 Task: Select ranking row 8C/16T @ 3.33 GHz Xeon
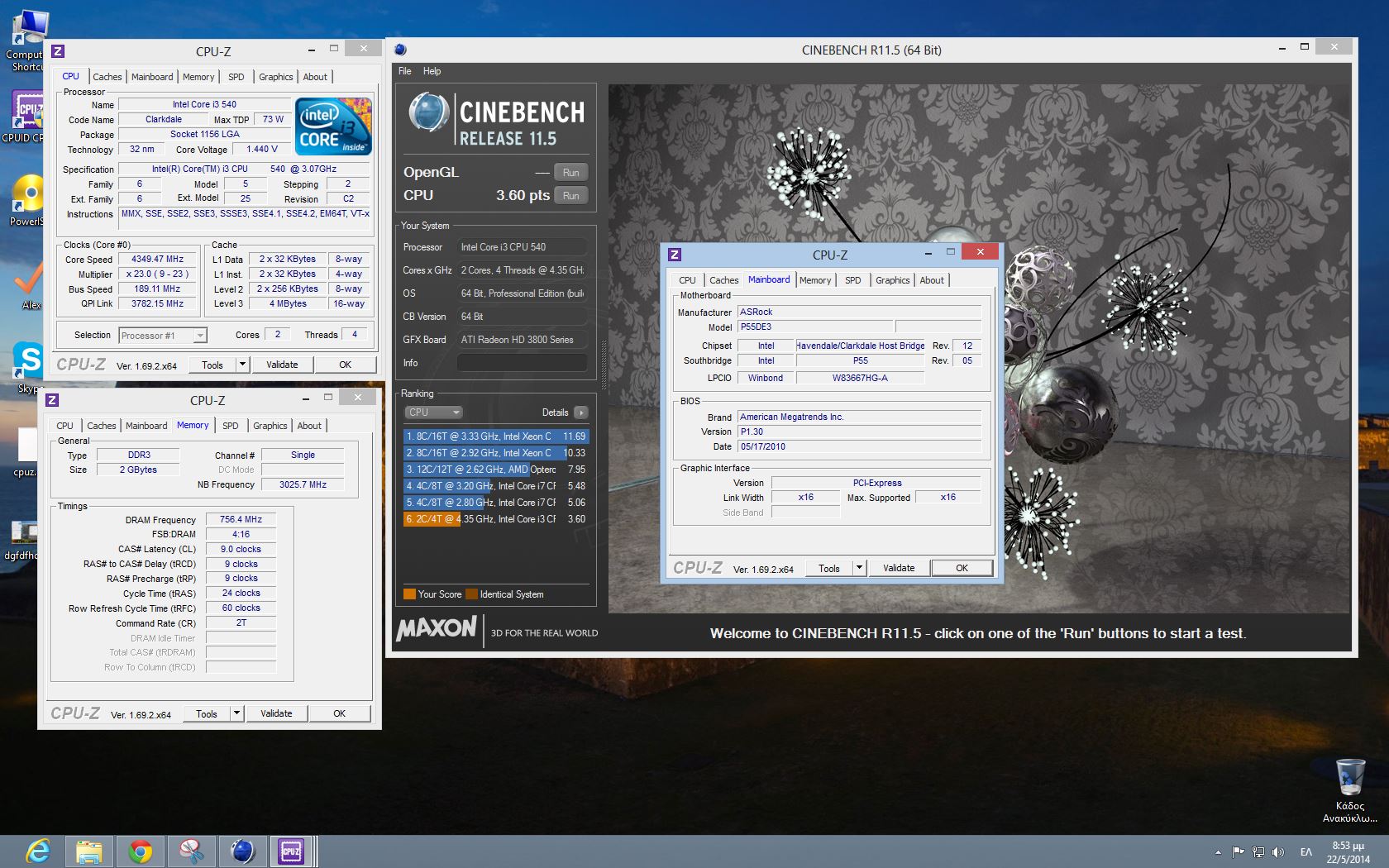[x=496, y=436]
